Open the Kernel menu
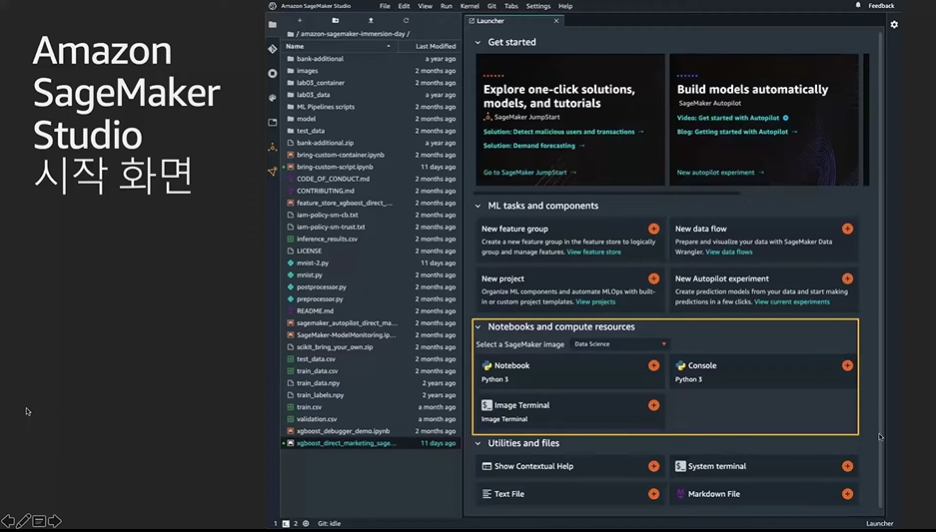This screenshot has height=532, width=936. [470, 6]
